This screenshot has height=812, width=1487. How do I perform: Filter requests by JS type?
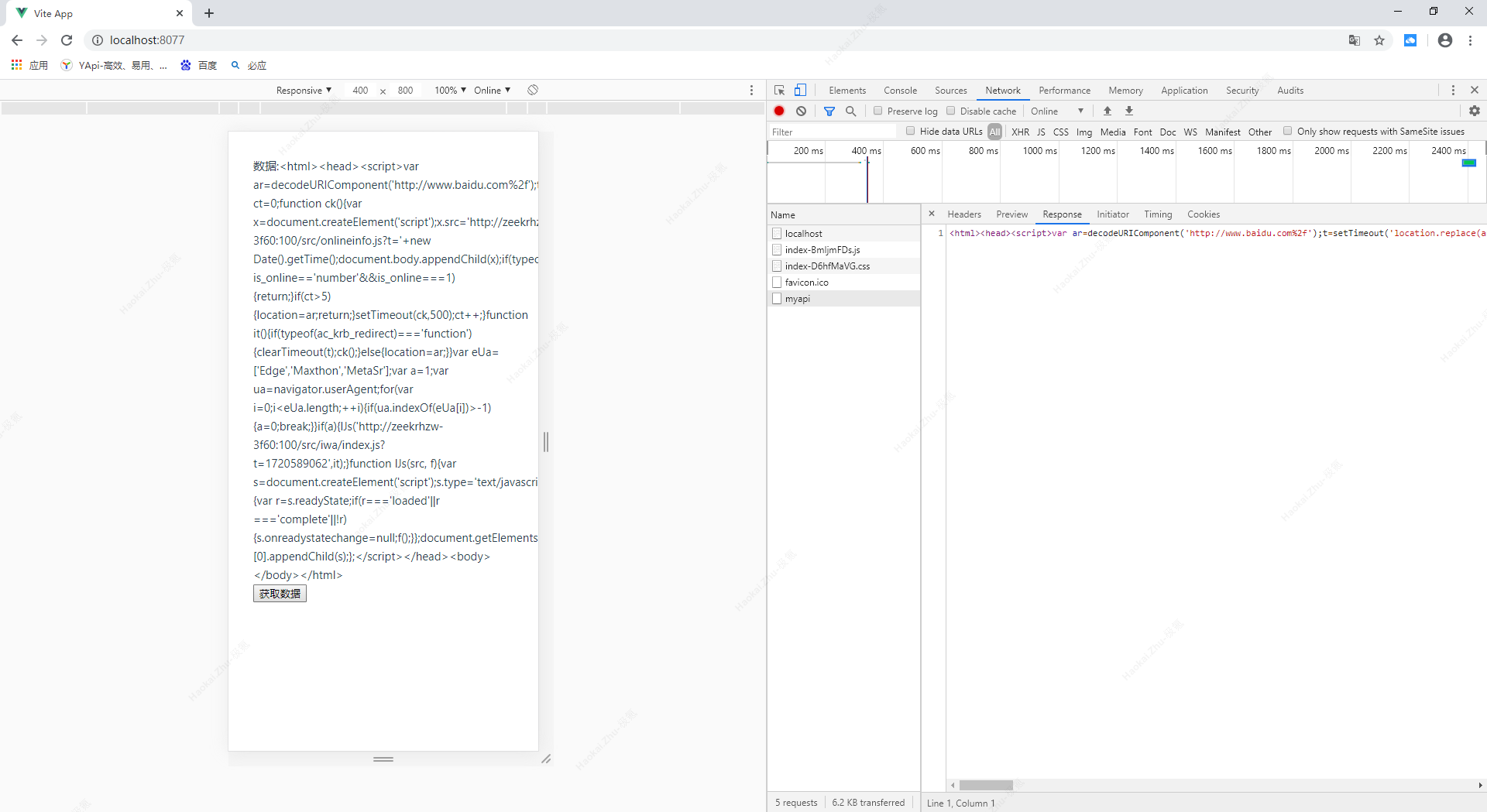1041,132
